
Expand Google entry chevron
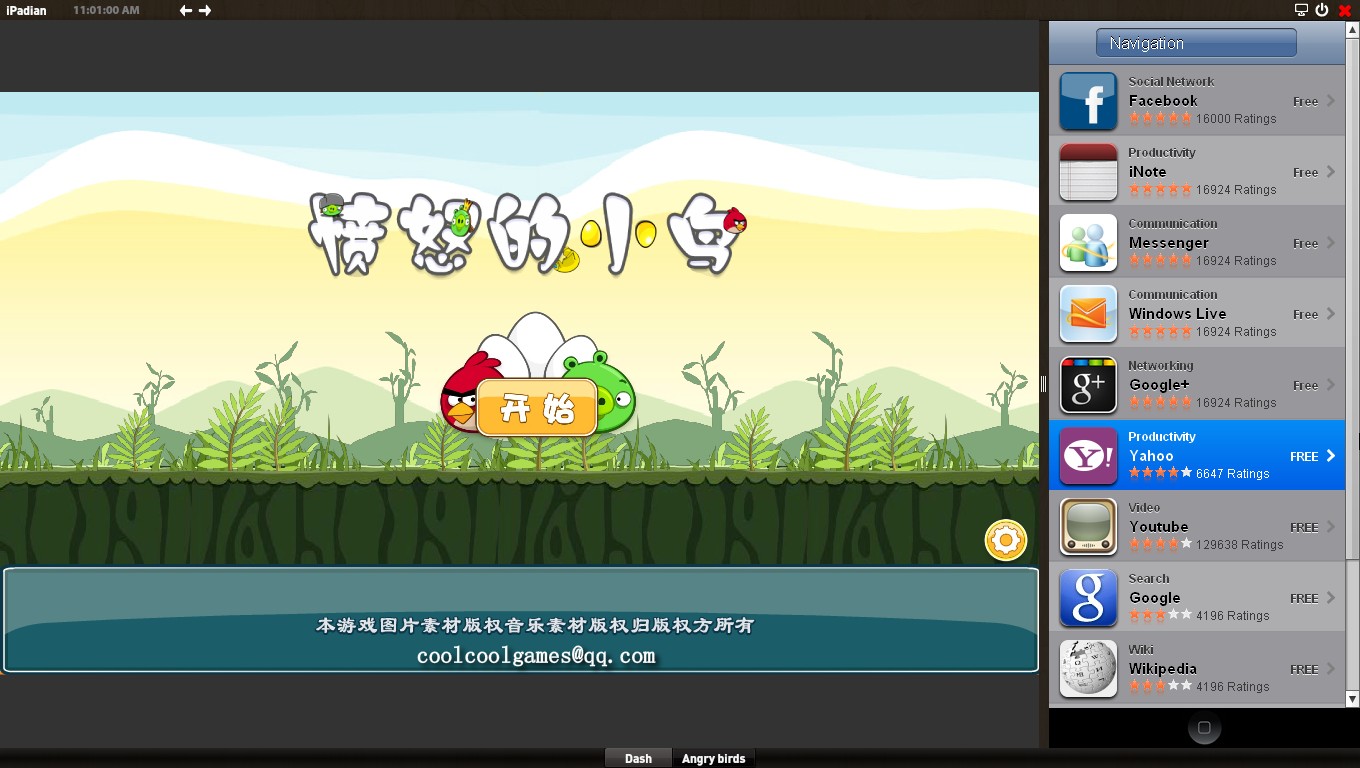point(1331,598)
